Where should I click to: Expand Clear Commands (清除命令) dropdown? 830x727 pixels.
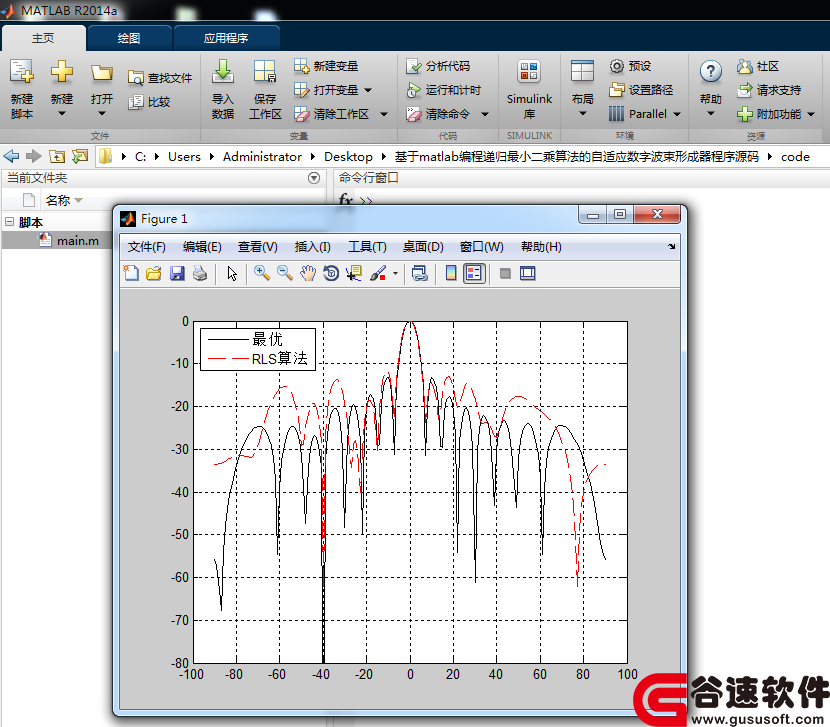pyautogui.click(x=485, y=114)
